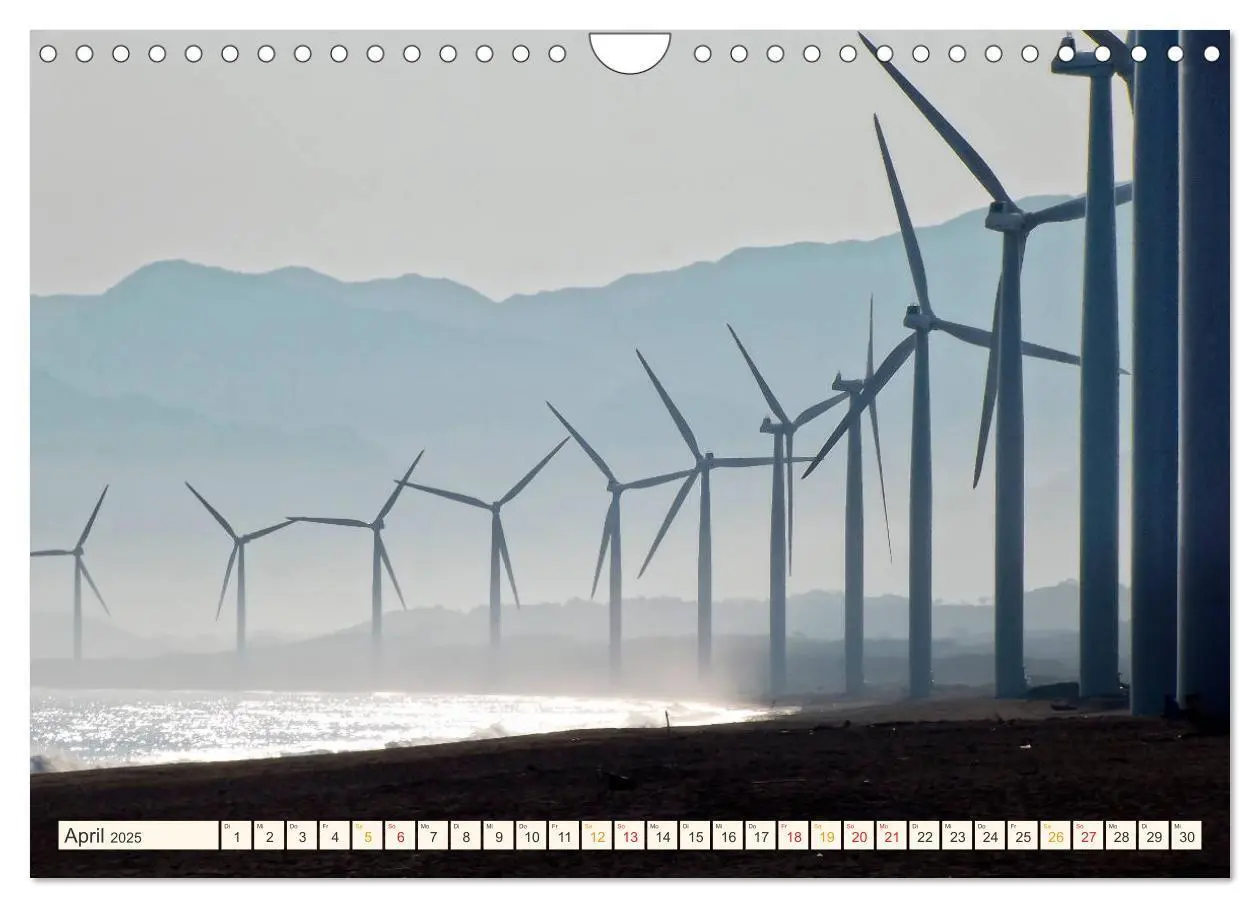The width and height of the screenshot is (1260, 908).
Task: Select Saturday the 5th cell
Action: click(x=367, y=836)
